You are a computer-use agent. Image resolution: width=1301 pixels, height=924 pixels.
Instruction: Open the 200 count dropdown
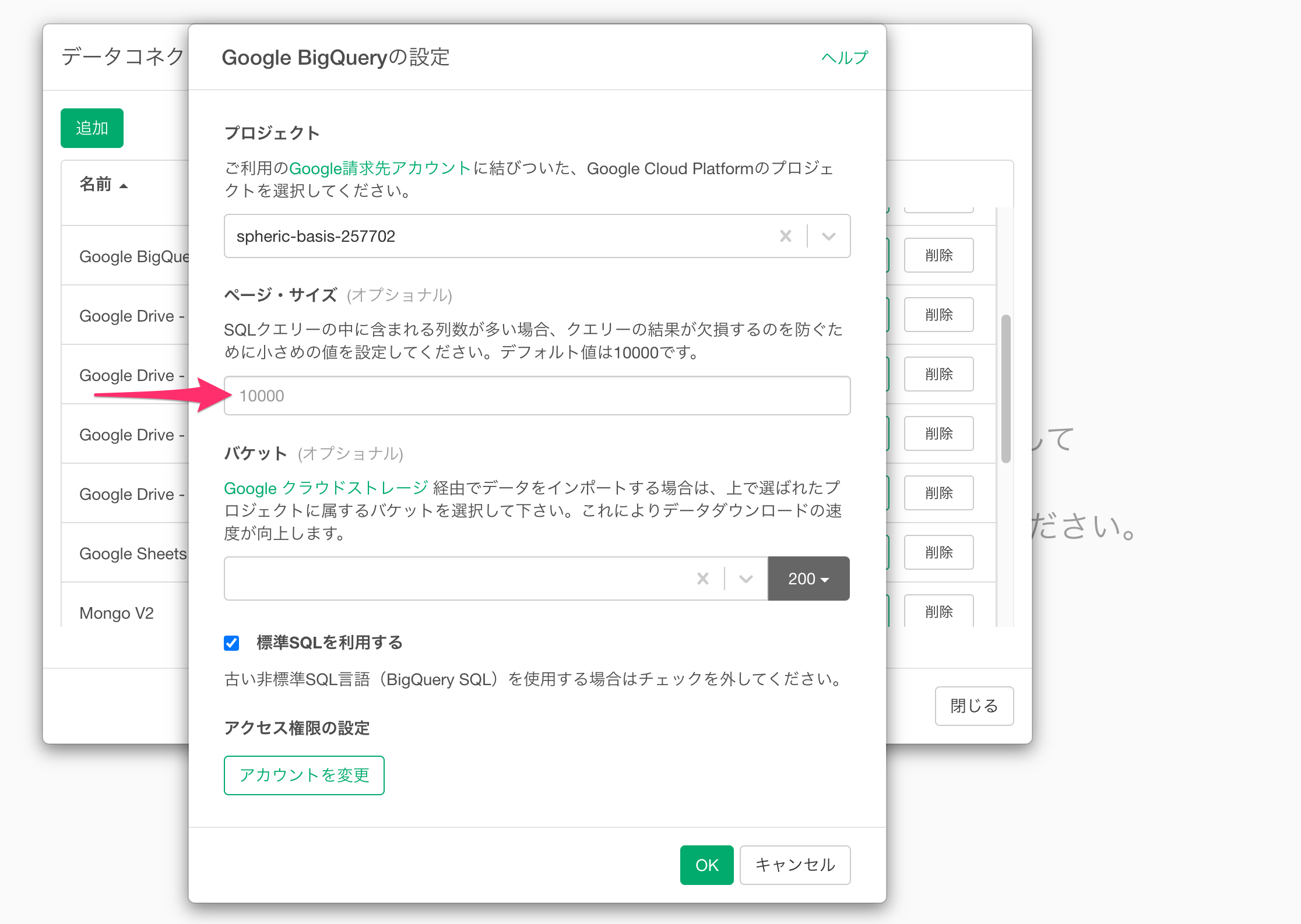point(808,579)
